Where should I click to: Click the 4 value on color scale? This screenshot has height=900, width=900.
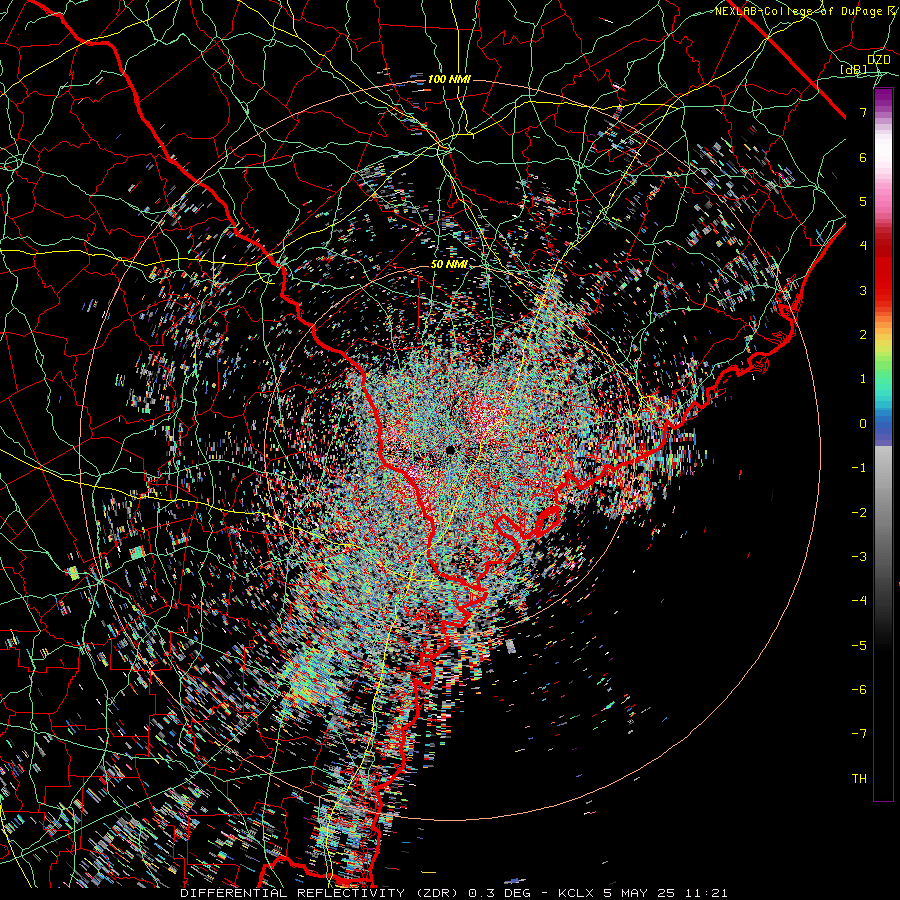863,246
